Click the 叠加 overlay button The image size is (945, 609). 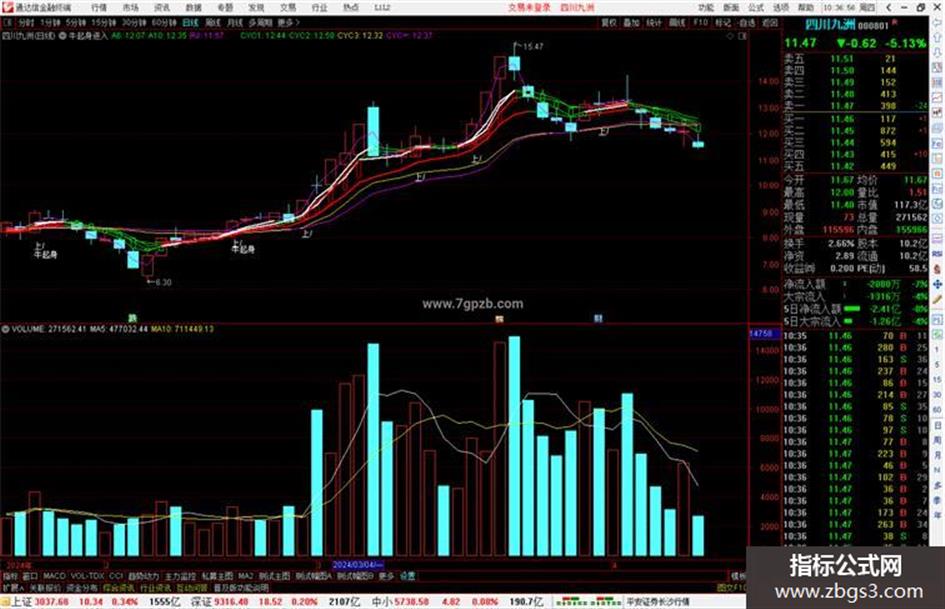(631, 23)
